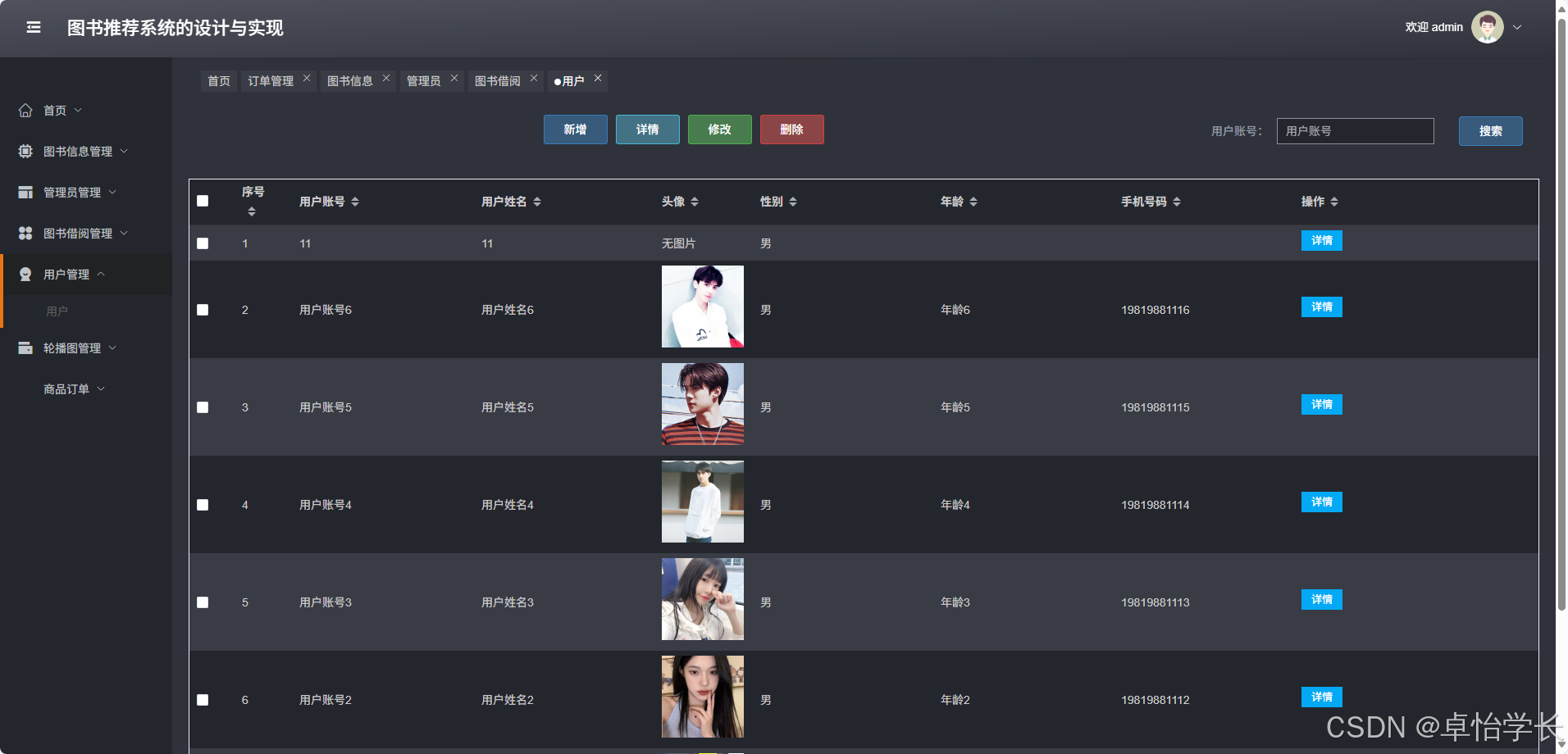Click the 用户账号3 avatar thumbnail
1568x754 pixels.
(703, 599)
